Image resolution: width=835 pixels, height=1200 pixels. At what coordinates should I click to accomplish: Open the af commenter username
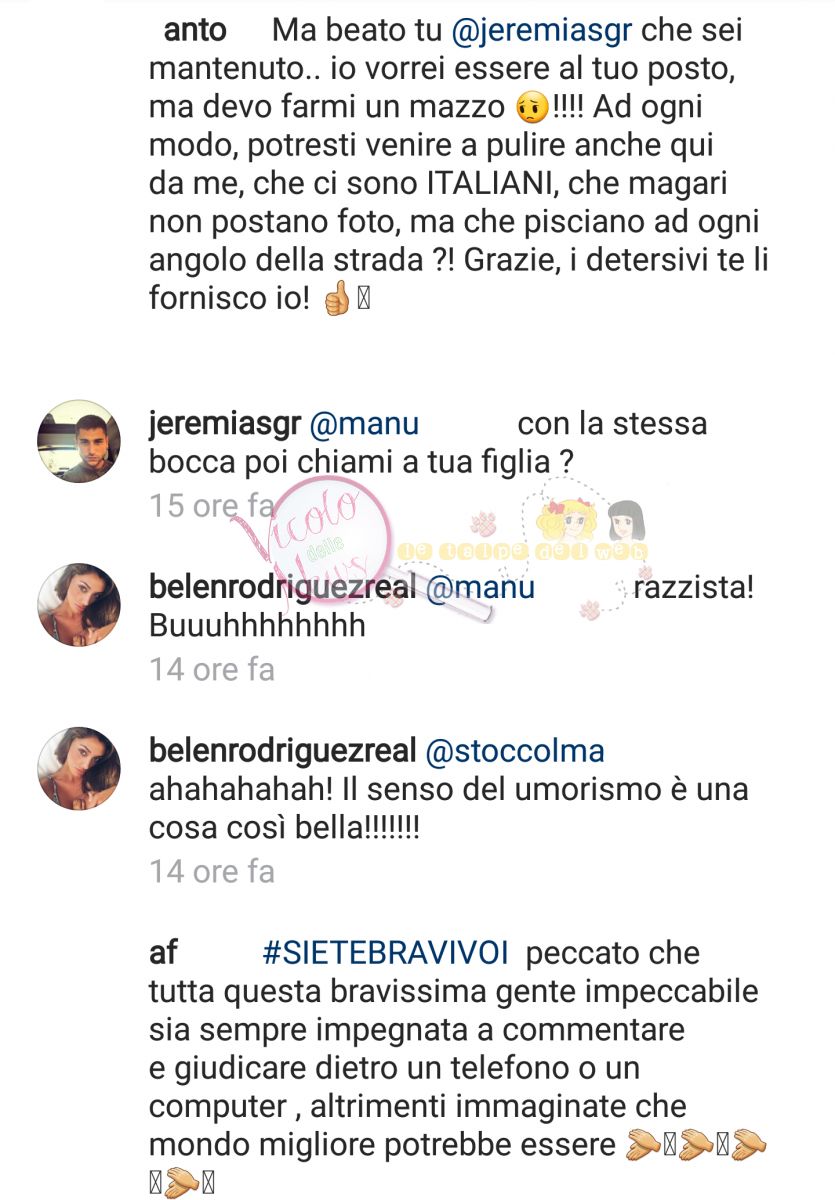pos(163,953)
